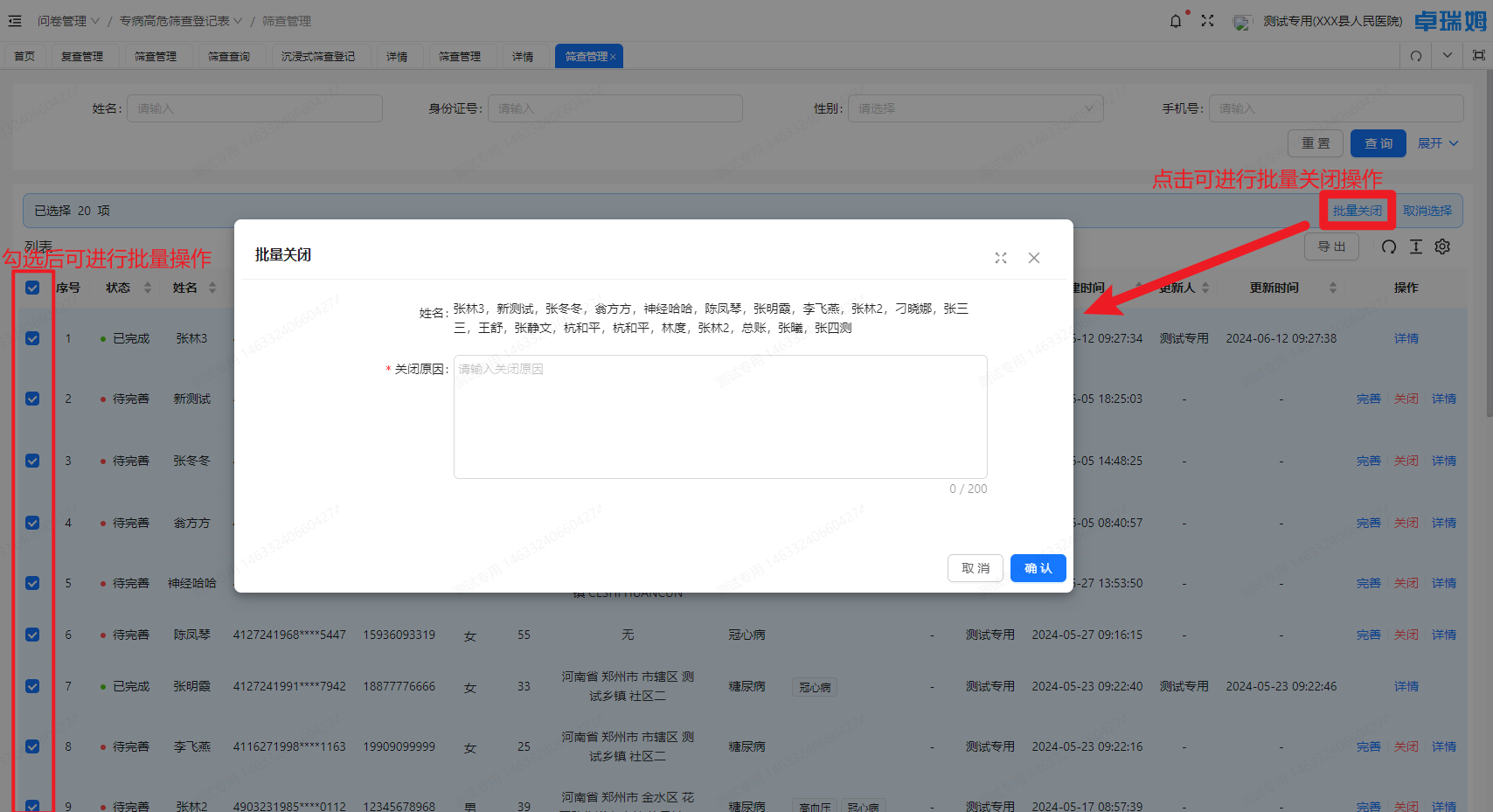Screen dimensions: 1493x812
Task: Uncheck the row 6 陈凤琴 checkbox
Action: click(32, 635)
